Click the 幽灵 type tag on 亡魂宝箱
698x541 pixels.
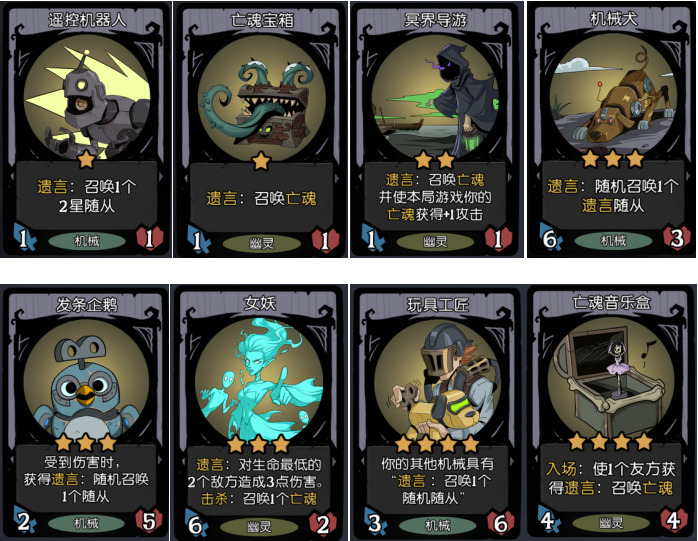tap(262, 243)
